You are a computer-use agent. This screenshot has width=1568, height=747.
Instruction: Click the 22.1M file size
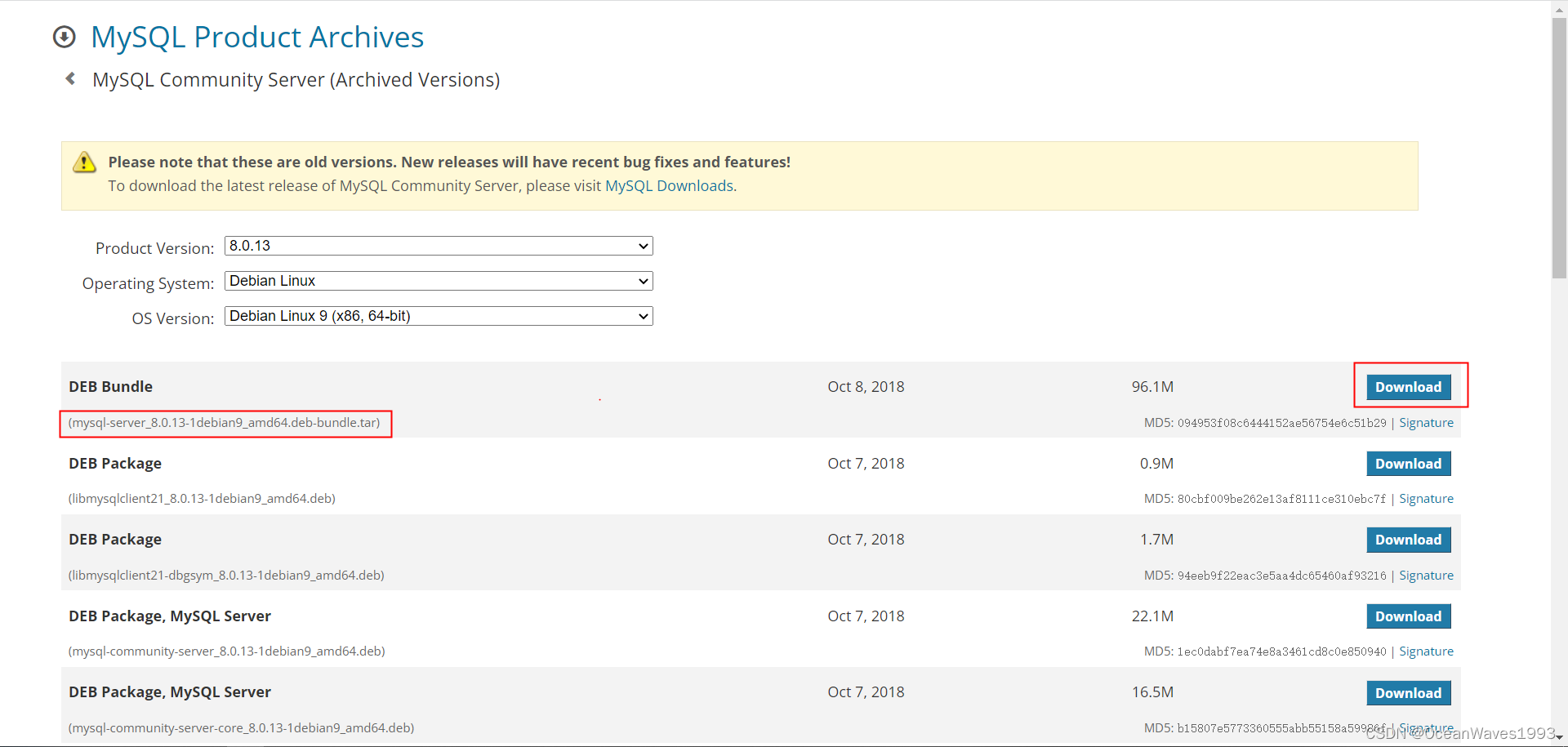tap(1152, 616)
